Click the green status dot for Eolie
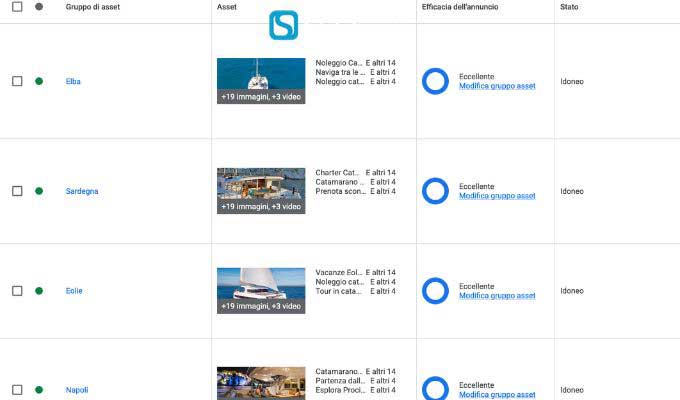Image resolution: width=680 pixels, height=400 pixels. pyautogui.click(x=39, y=291)
